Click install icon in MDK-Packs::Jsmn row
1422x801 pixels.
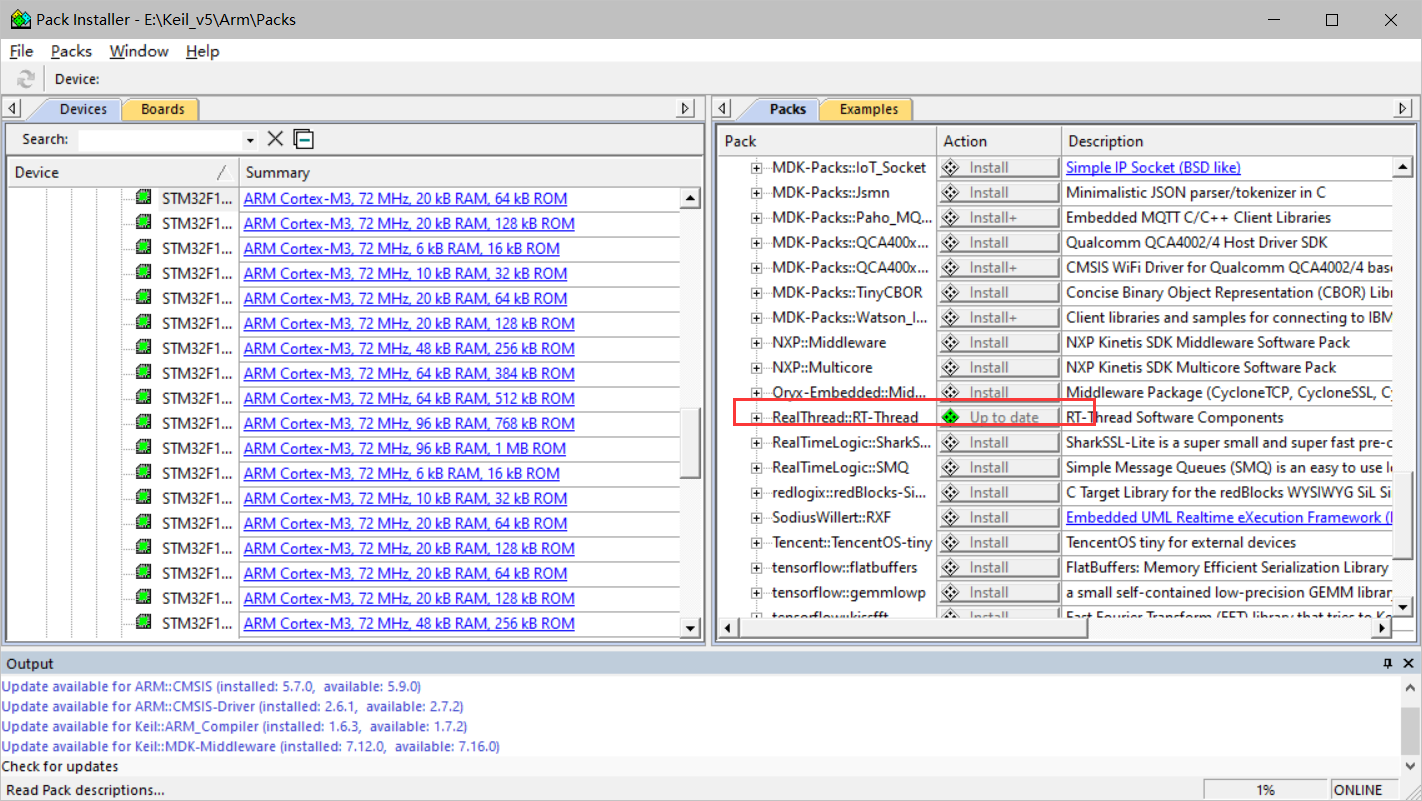951,192
